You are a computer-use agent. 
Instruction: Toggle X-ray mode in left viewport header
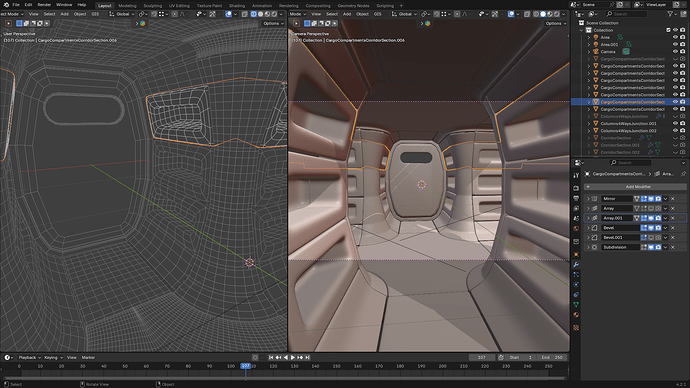click(245, 14)
